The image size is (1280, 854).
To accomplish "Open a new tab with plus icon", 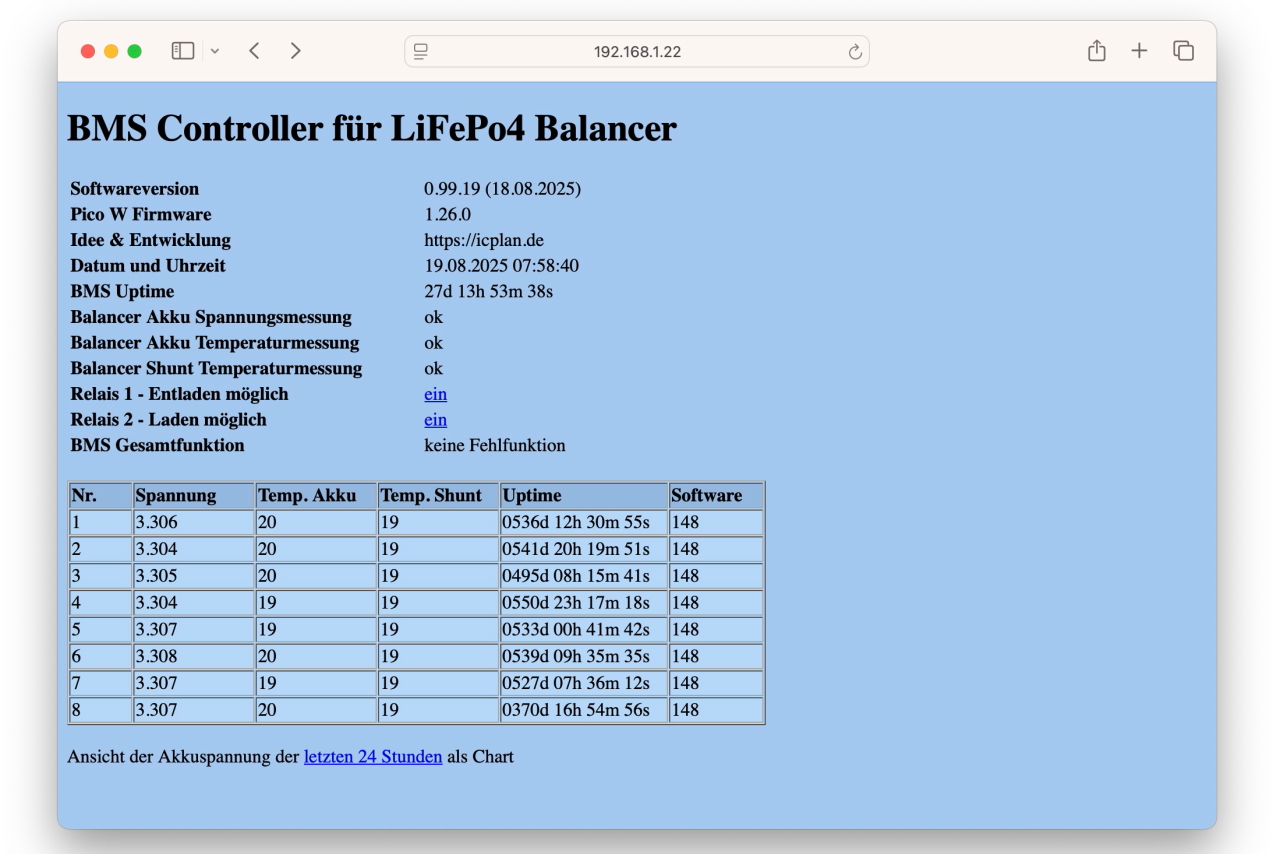I will pos(1139,51).
